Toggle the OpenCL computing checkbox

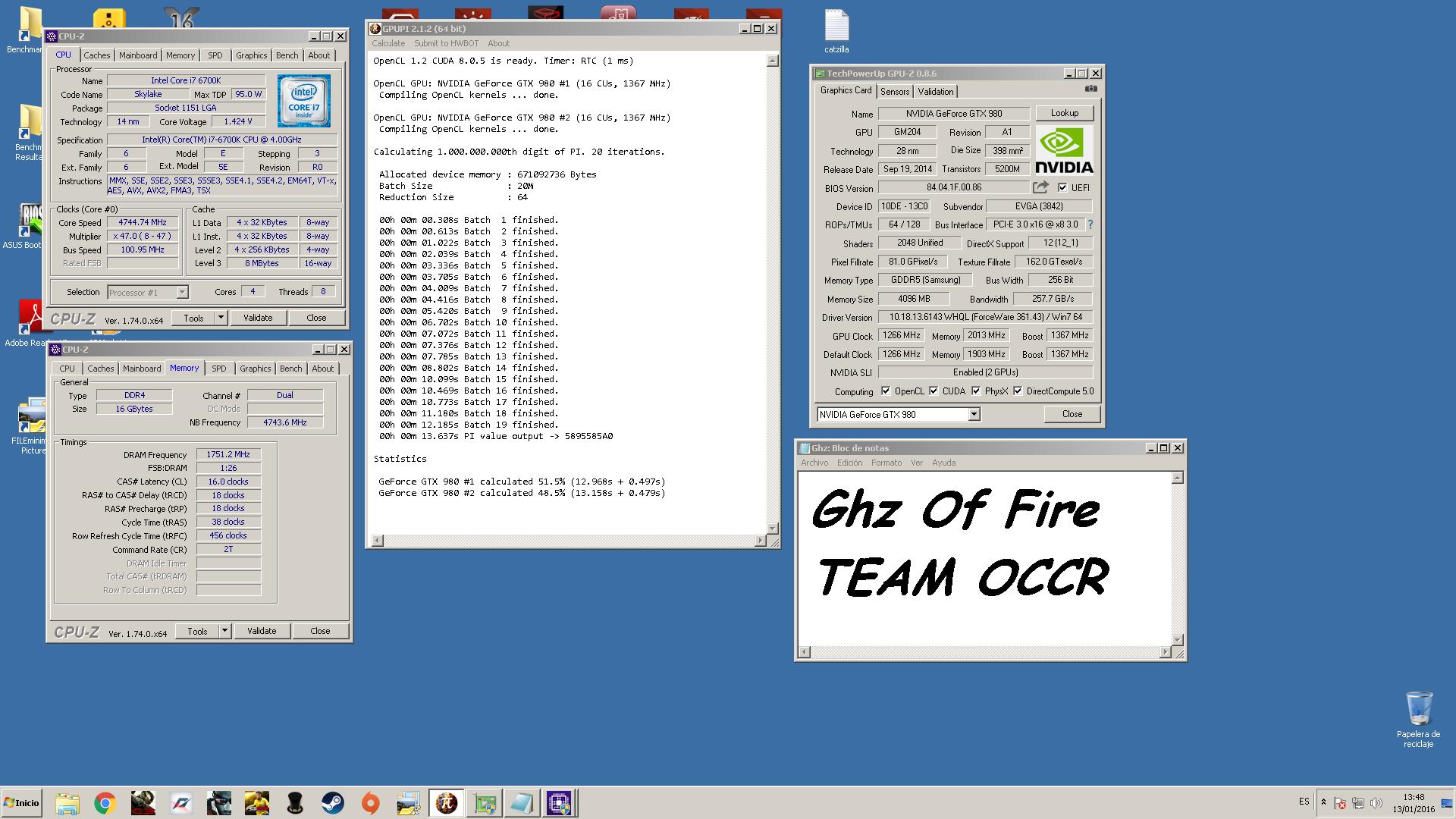[x=886, y=391]
